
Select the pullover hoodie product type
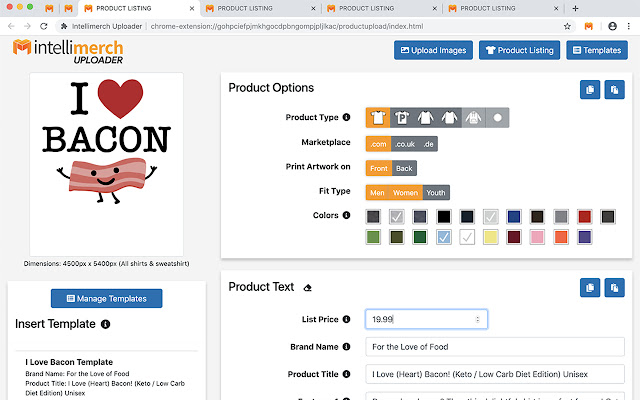[x=473, y=118]
